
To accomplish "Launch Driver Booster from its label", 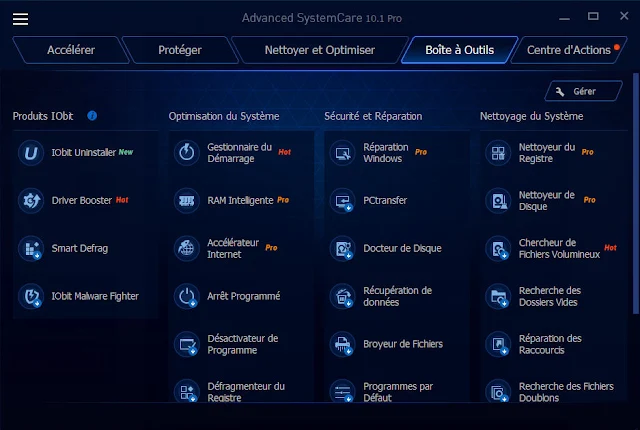I will tap(82, 200).
